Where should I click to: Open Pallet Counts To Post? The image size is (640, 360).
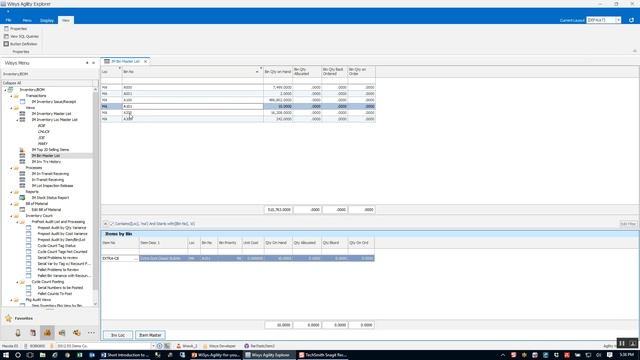55,294
